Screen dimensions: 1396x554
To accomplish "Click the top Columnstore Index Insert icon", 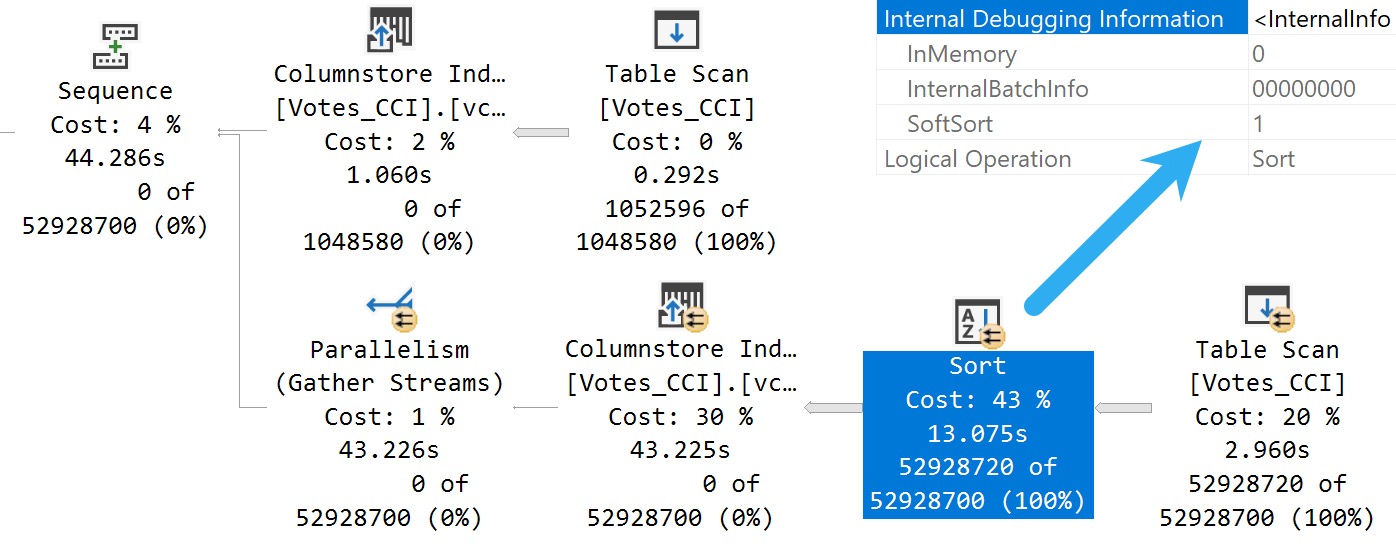I will (390, 30).
